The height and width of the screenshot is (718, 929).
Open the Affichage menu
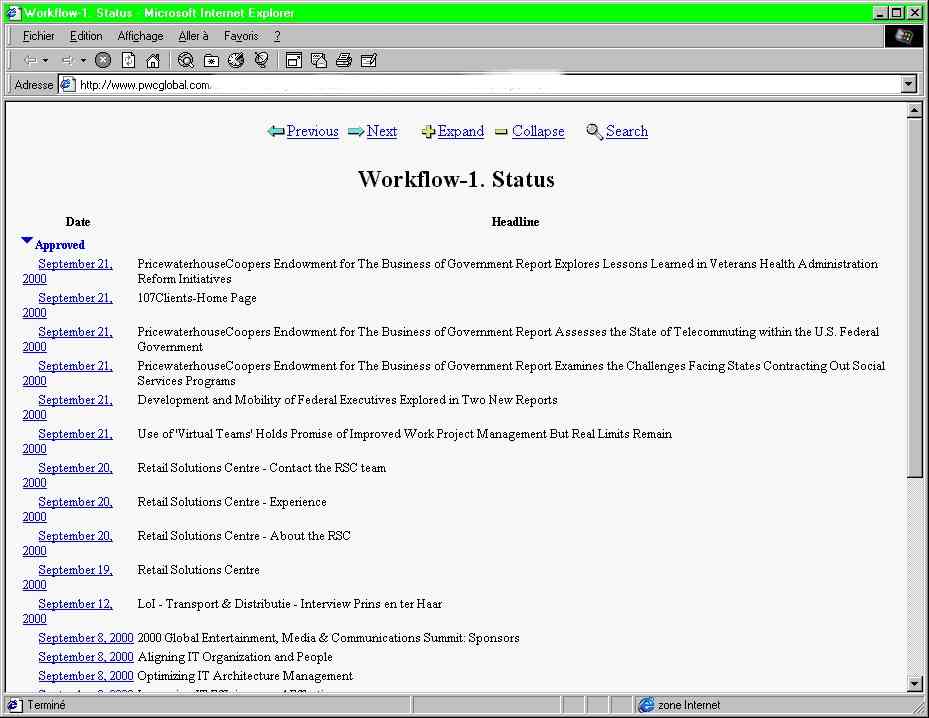click(140, 36)
